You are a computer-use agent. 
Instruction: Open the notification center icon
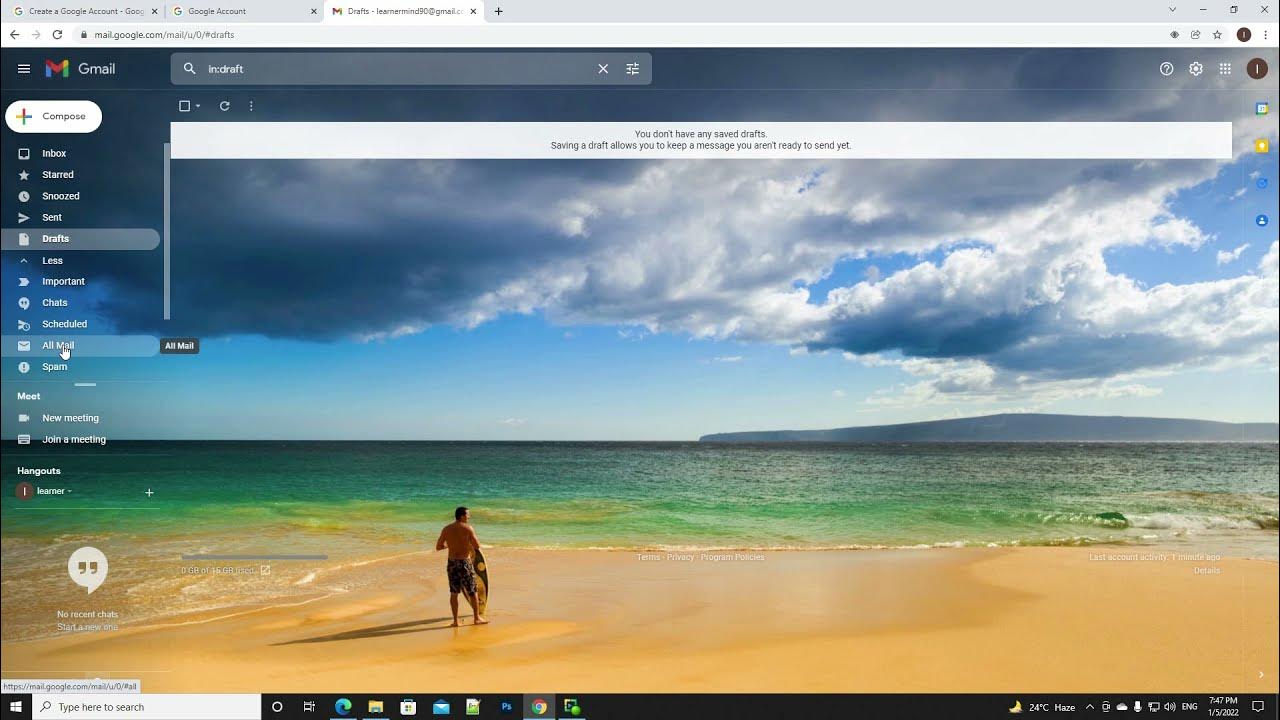[x=1259, y=707]
